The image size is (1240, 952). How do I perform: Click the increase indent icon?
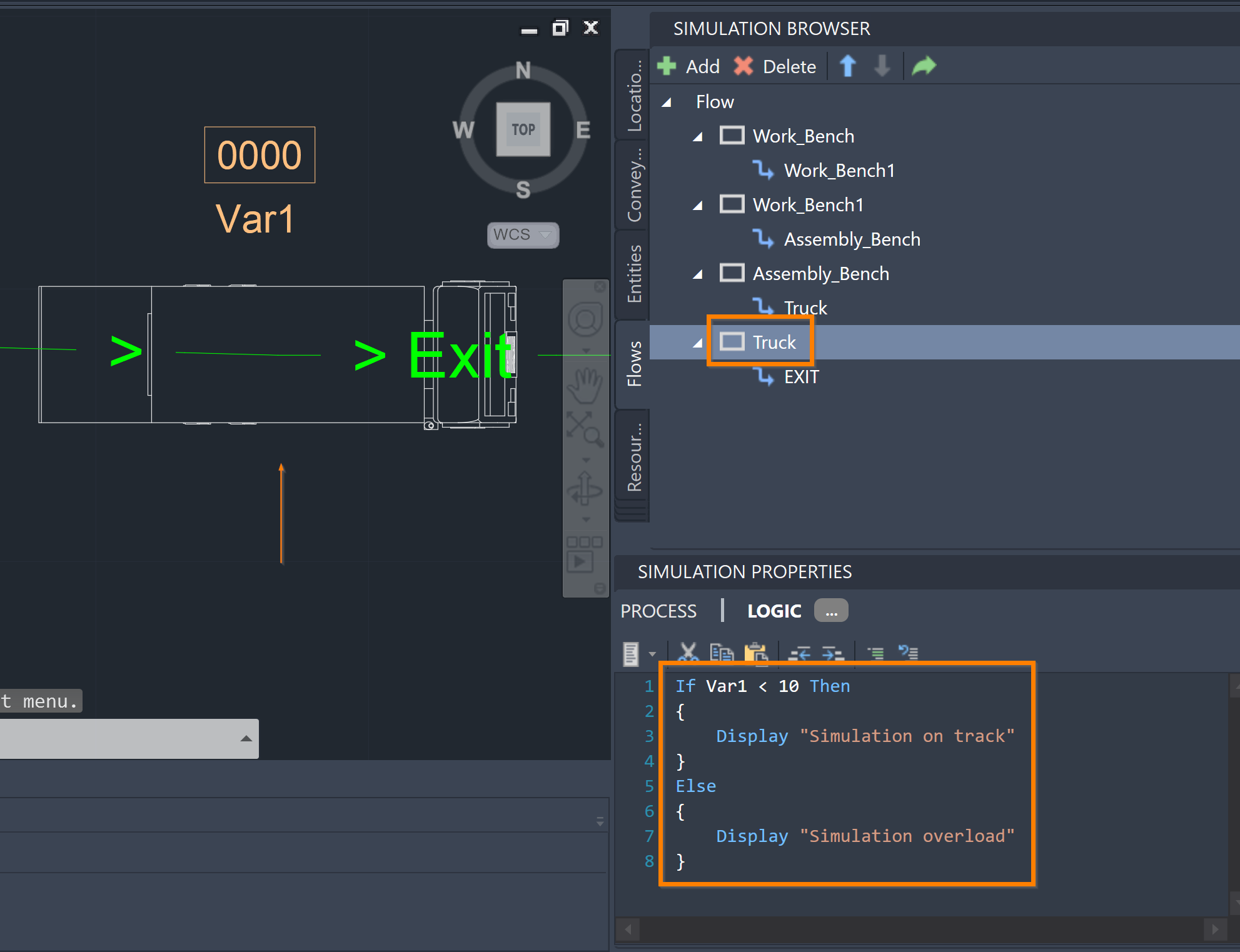tap(833, 654)
